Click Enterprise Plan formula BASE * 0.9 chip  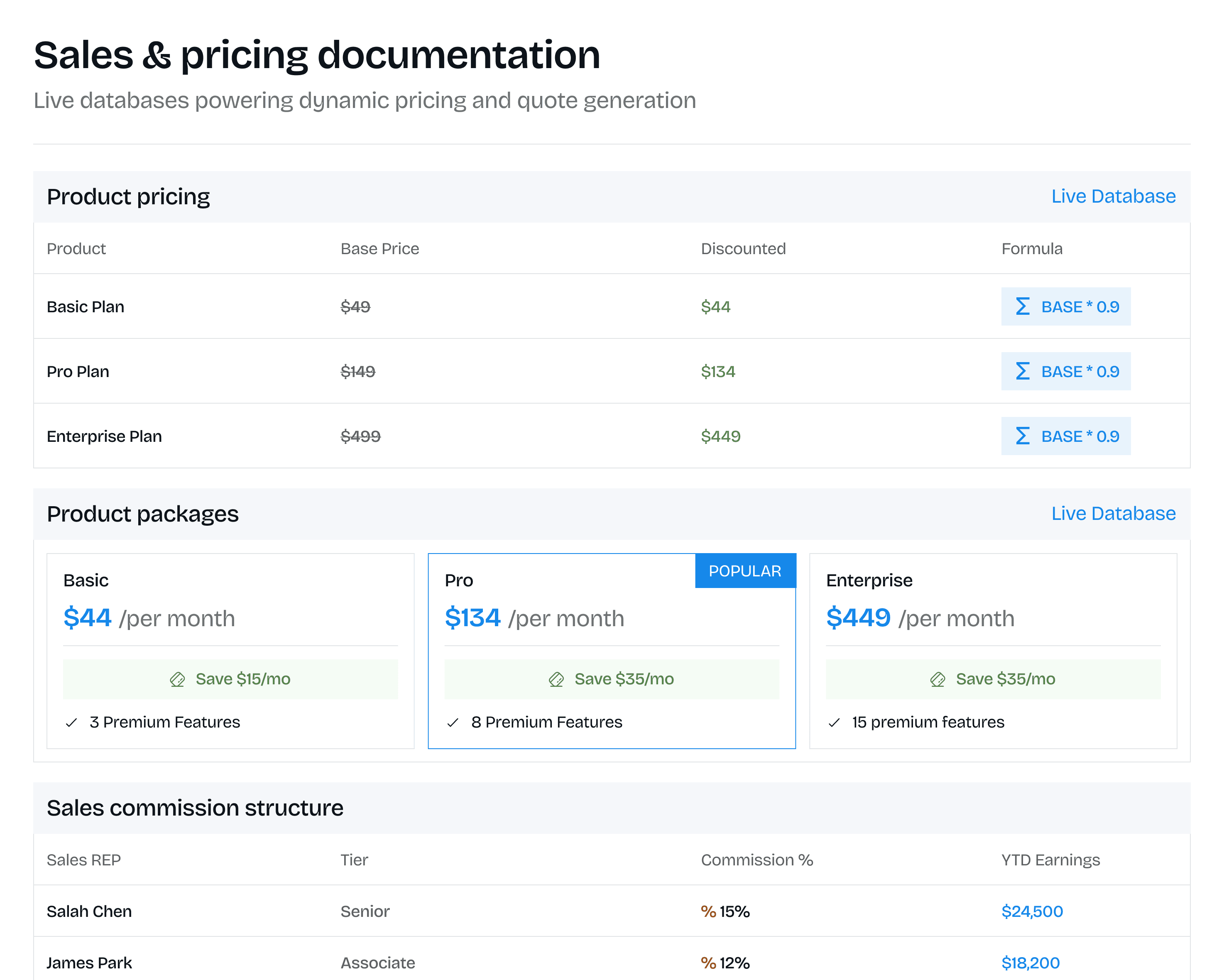[x=1066, y=436]
